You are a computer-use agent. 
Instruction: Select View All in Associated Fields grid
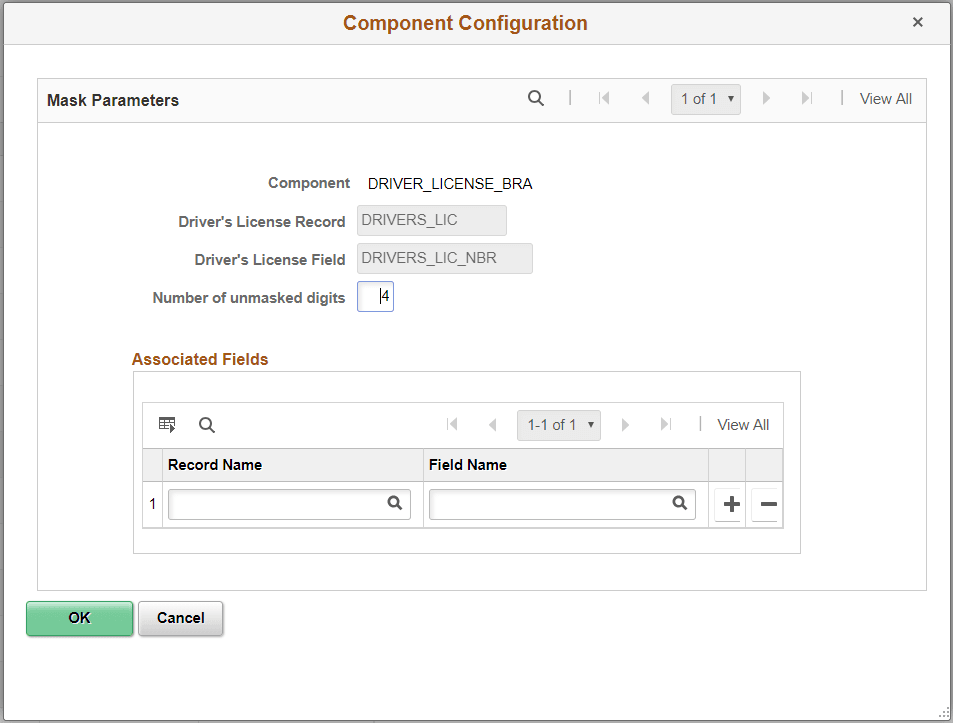[742, 424]
